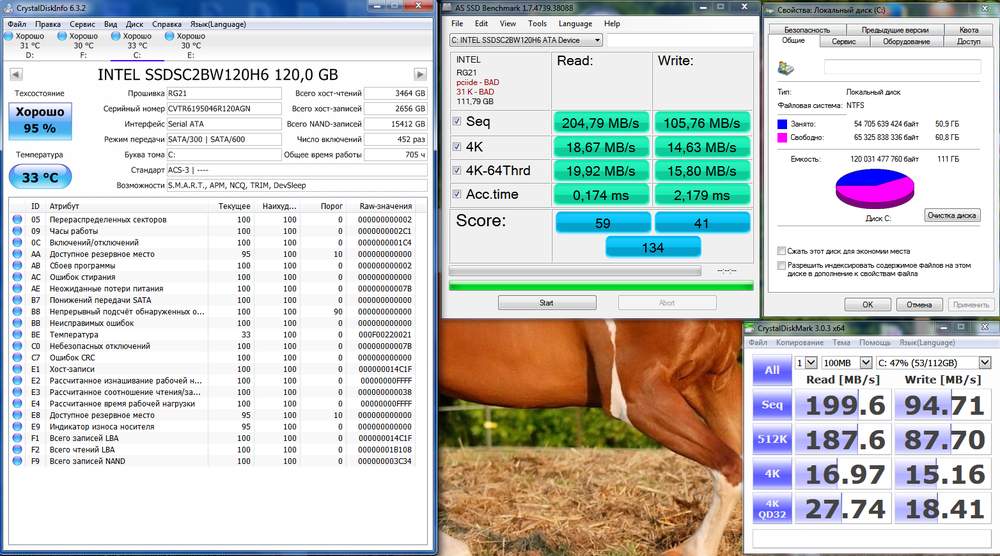Click the drive icon in the Properties dialog
The height and width of the screenshot is (556, 1000).
coord(786,68)
